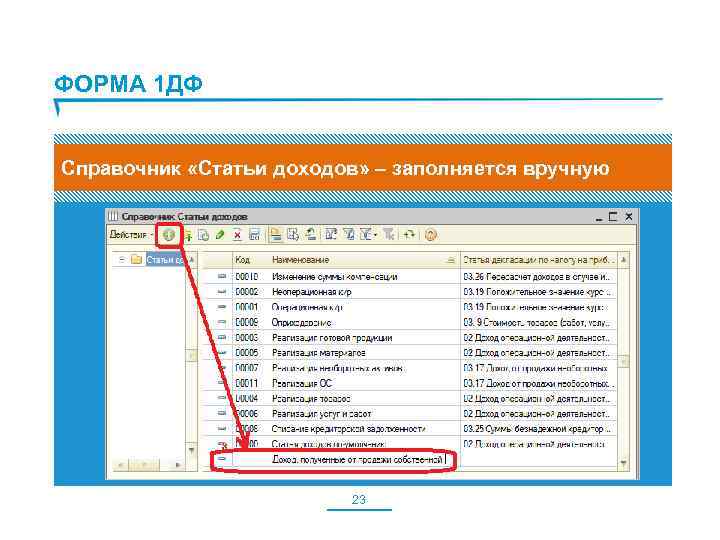720x540 pixels.
Task: Select row code 00007
Action: point(247,368)
